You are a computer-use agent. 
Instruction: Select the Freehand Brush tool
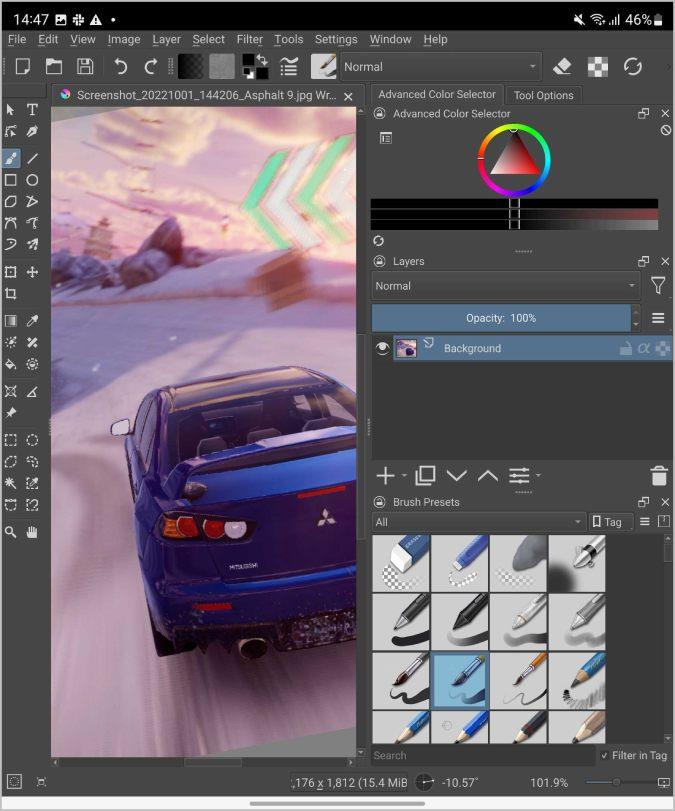[x=11, y=158]
